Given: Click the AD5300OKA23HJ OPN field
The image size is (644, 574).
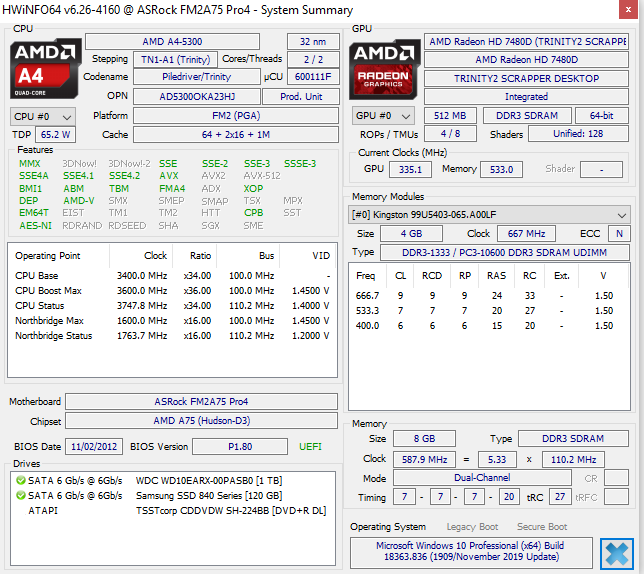Looking at the screenshot, I should (x=197, y=96).
